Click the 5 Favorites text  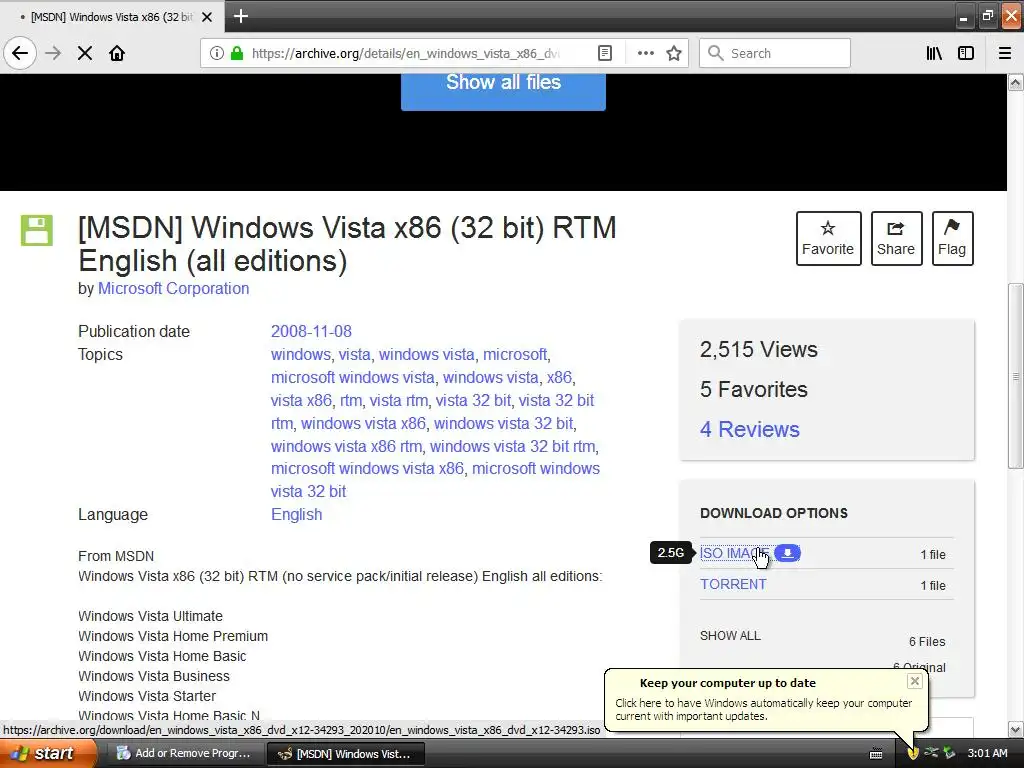[754, 389]
